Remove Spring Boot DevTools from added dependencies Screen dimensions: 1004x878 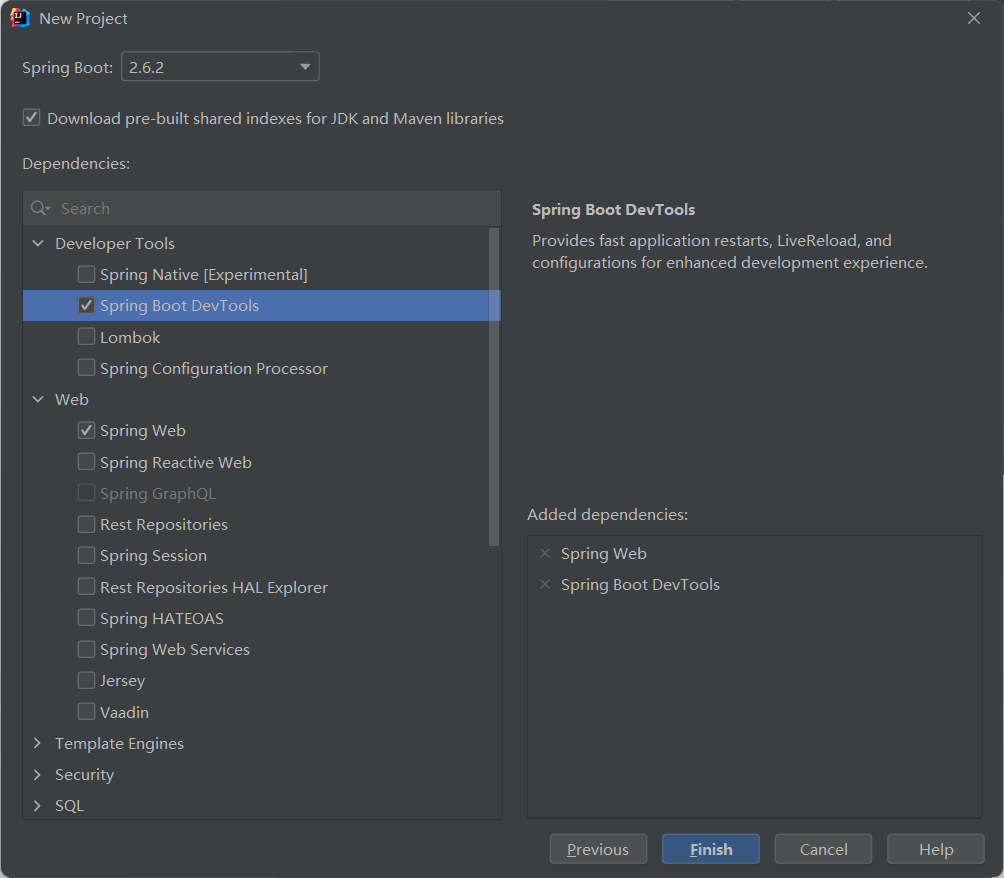pyautogui.click(x=544, y=584)
